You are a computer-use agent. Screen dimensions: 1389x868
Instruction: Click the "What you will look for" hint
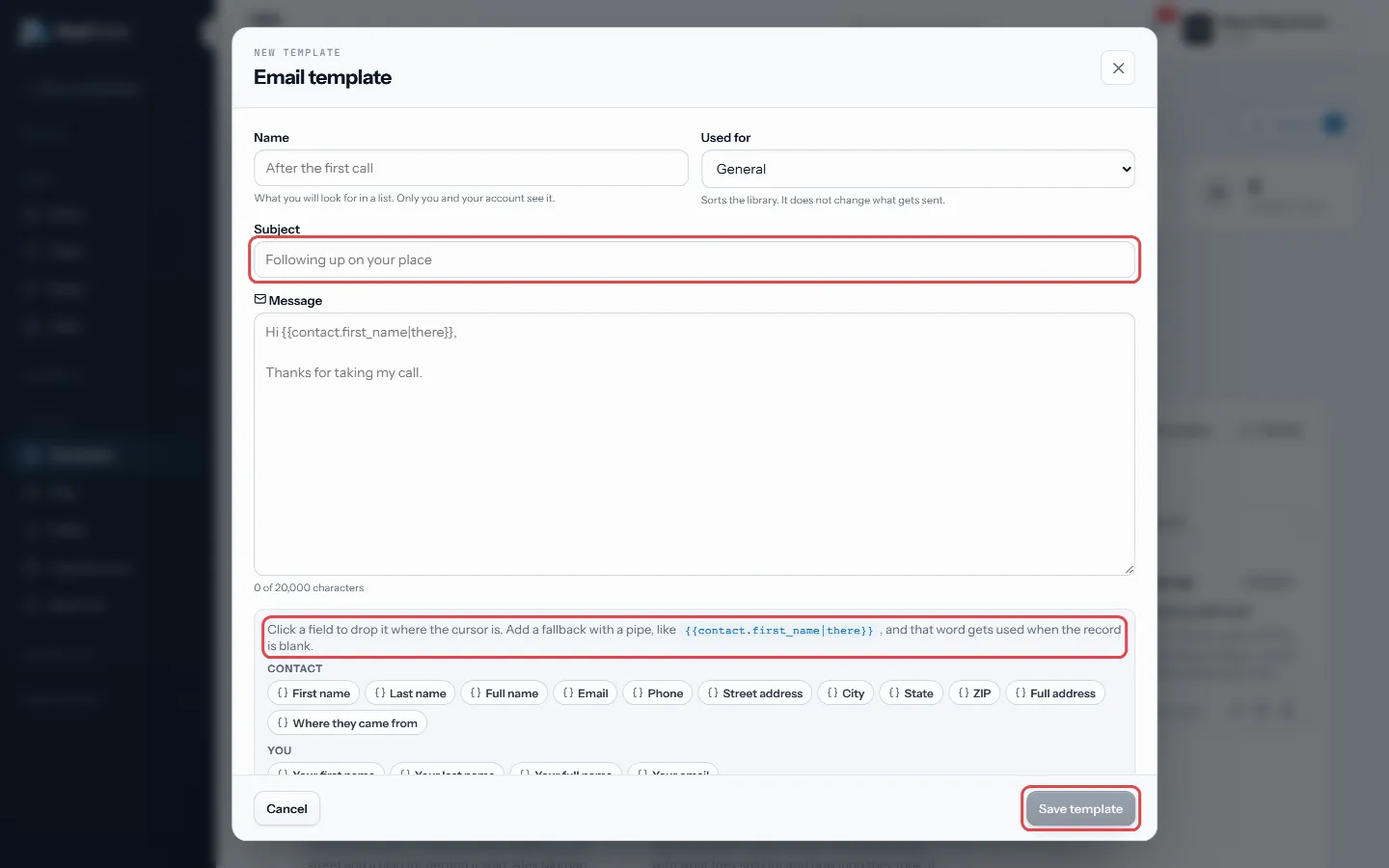click(404, 199)
